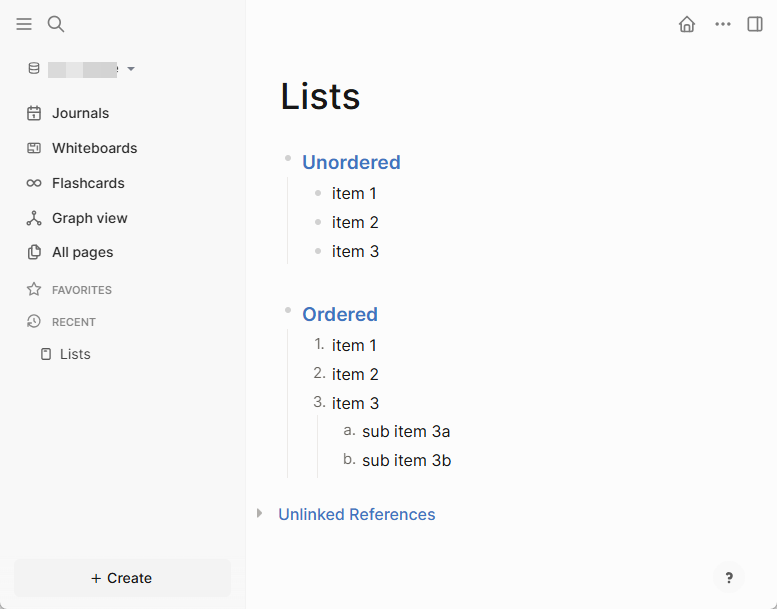777x609 pixels.
Task: Collapse the Recent section
Action: click(x=73, y=322)
